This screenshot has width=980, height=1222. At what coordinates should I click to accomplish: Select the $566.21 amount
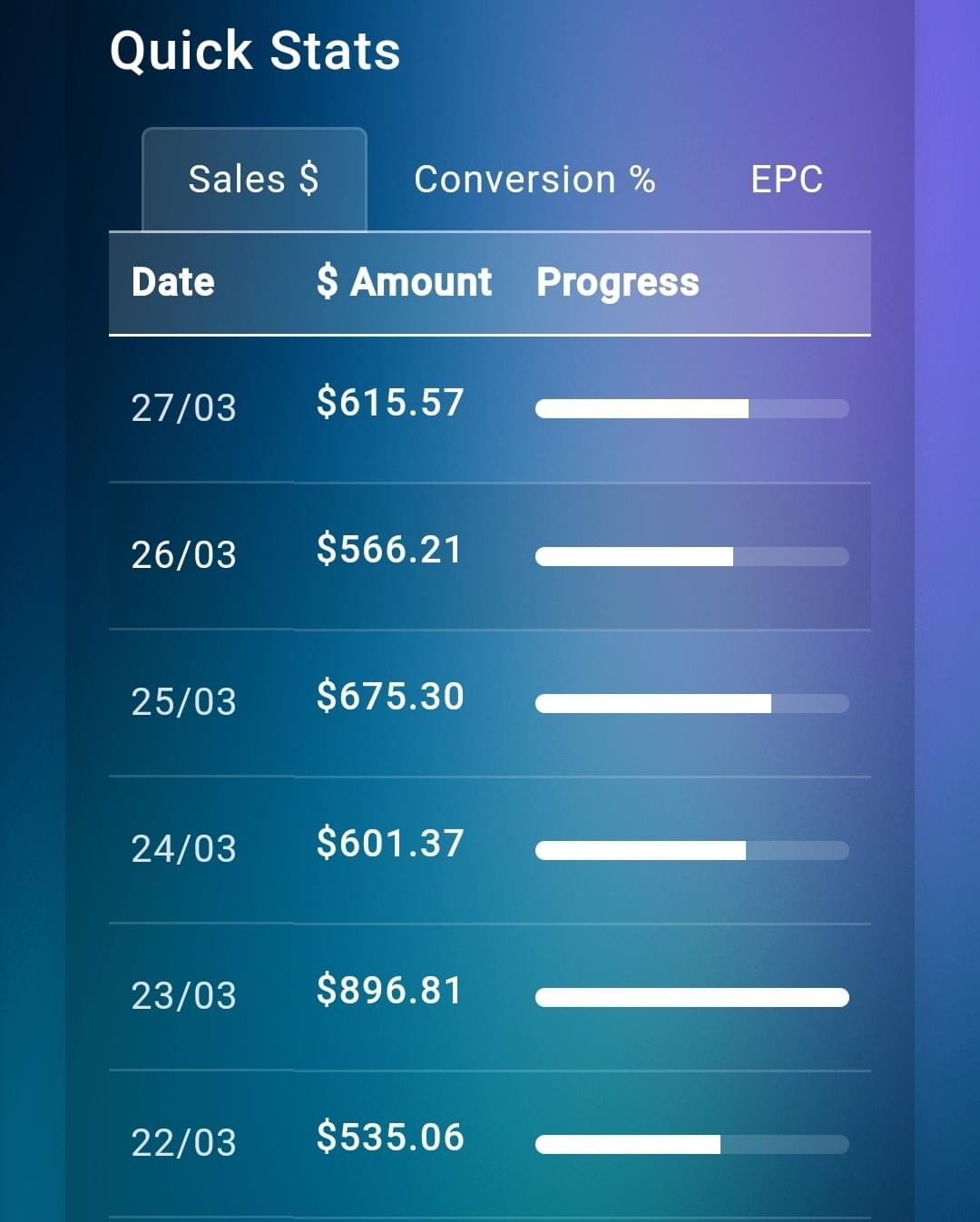click(390, 549)
